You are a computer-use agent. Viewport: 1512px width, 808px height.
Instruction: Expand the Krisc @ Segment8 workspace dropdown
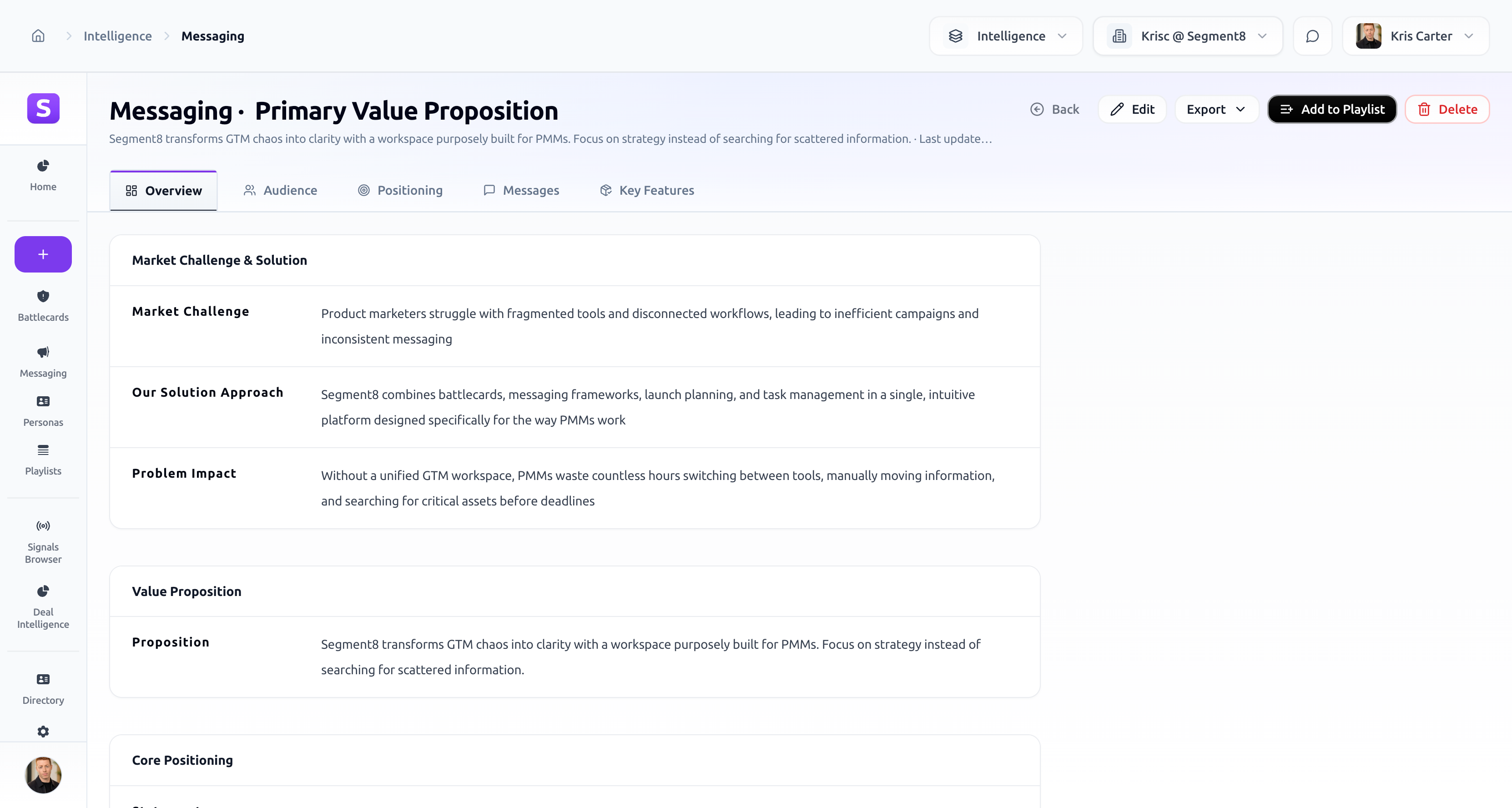(x=1188, y=36)
